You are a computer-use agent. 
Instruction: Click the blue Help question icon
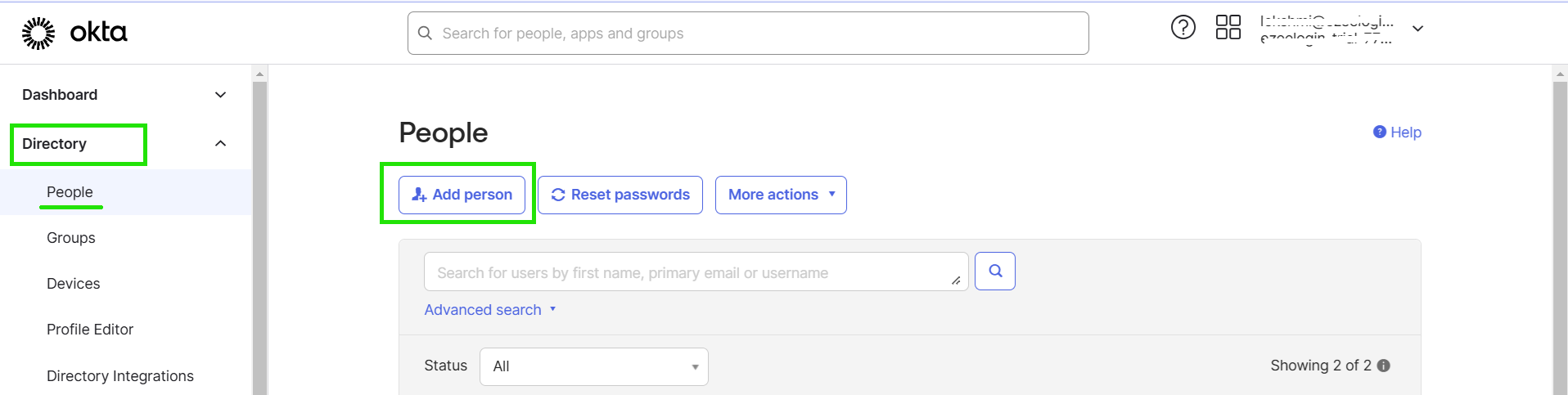click(x=1380, y=132)
